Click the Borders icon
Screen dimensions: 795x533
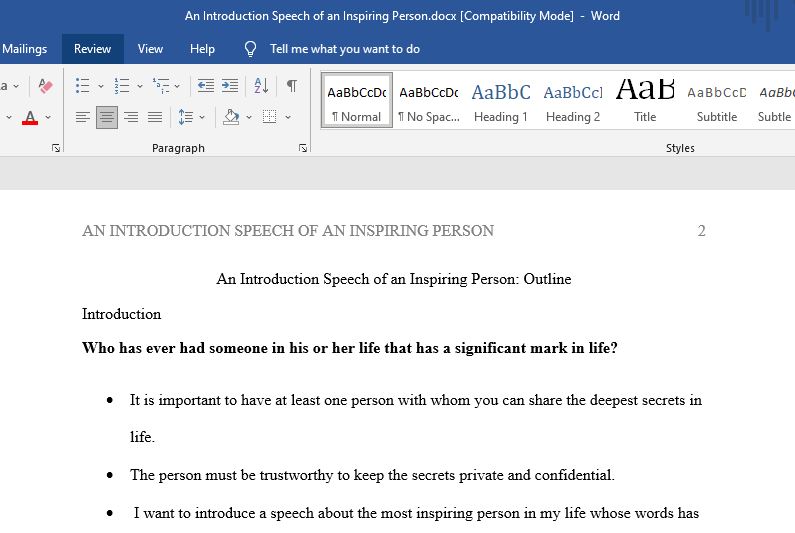point(269,117)
